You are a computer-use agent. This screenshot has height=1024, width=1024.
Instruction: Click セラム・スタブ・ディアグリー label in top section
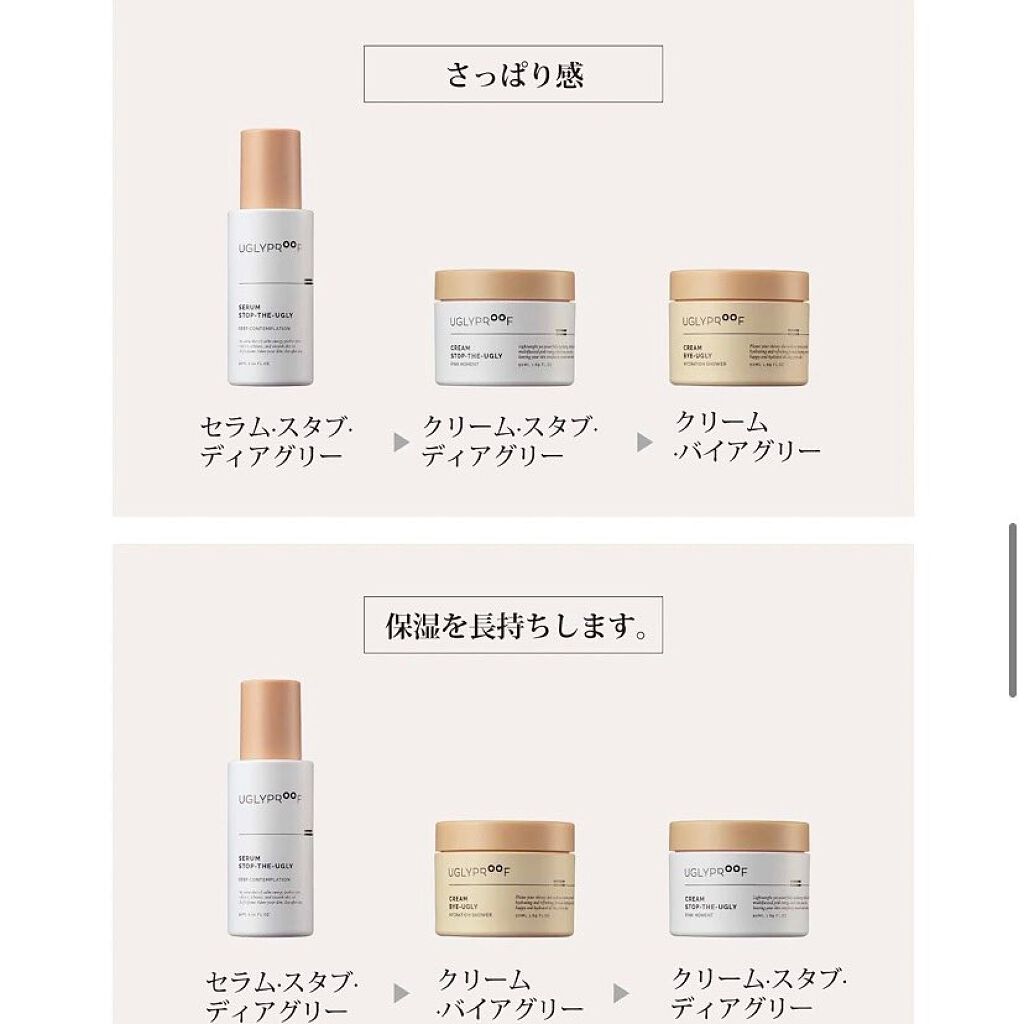[276, 441]
